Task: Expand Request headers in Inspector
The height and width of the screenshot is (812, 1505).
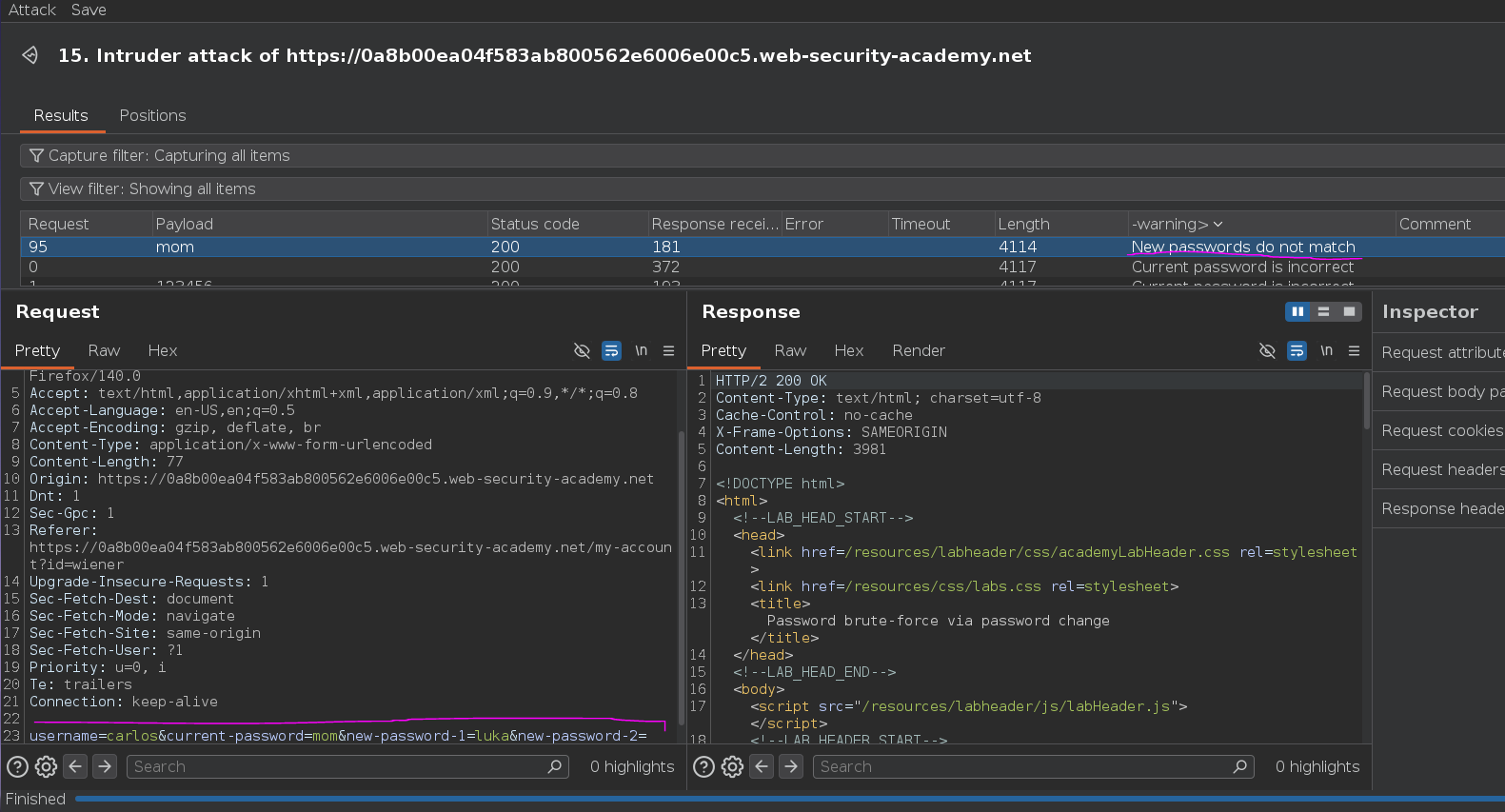Action: [x=1439, y=469]
